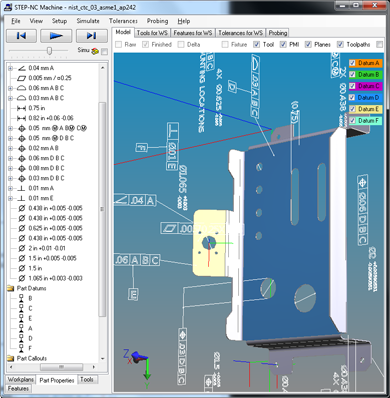Uncheck the Tool checkbox

pyautogui.click(x=257, y=44)
